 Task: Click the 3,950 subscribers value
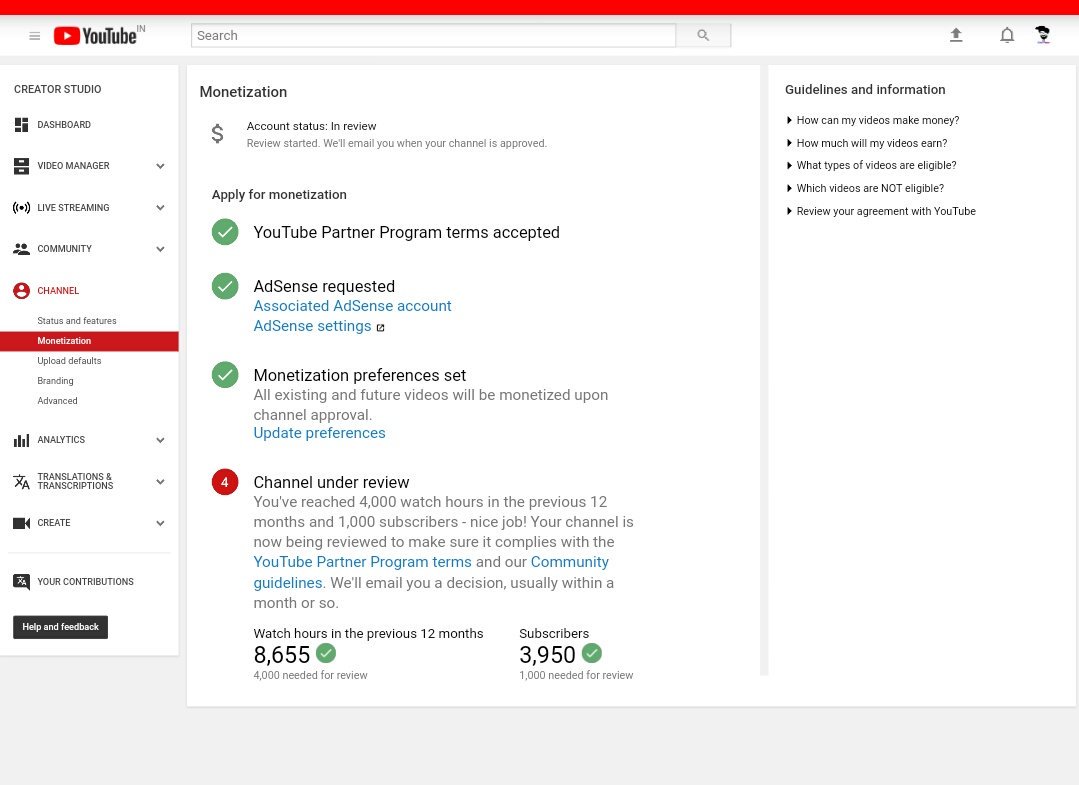point(547,654)
